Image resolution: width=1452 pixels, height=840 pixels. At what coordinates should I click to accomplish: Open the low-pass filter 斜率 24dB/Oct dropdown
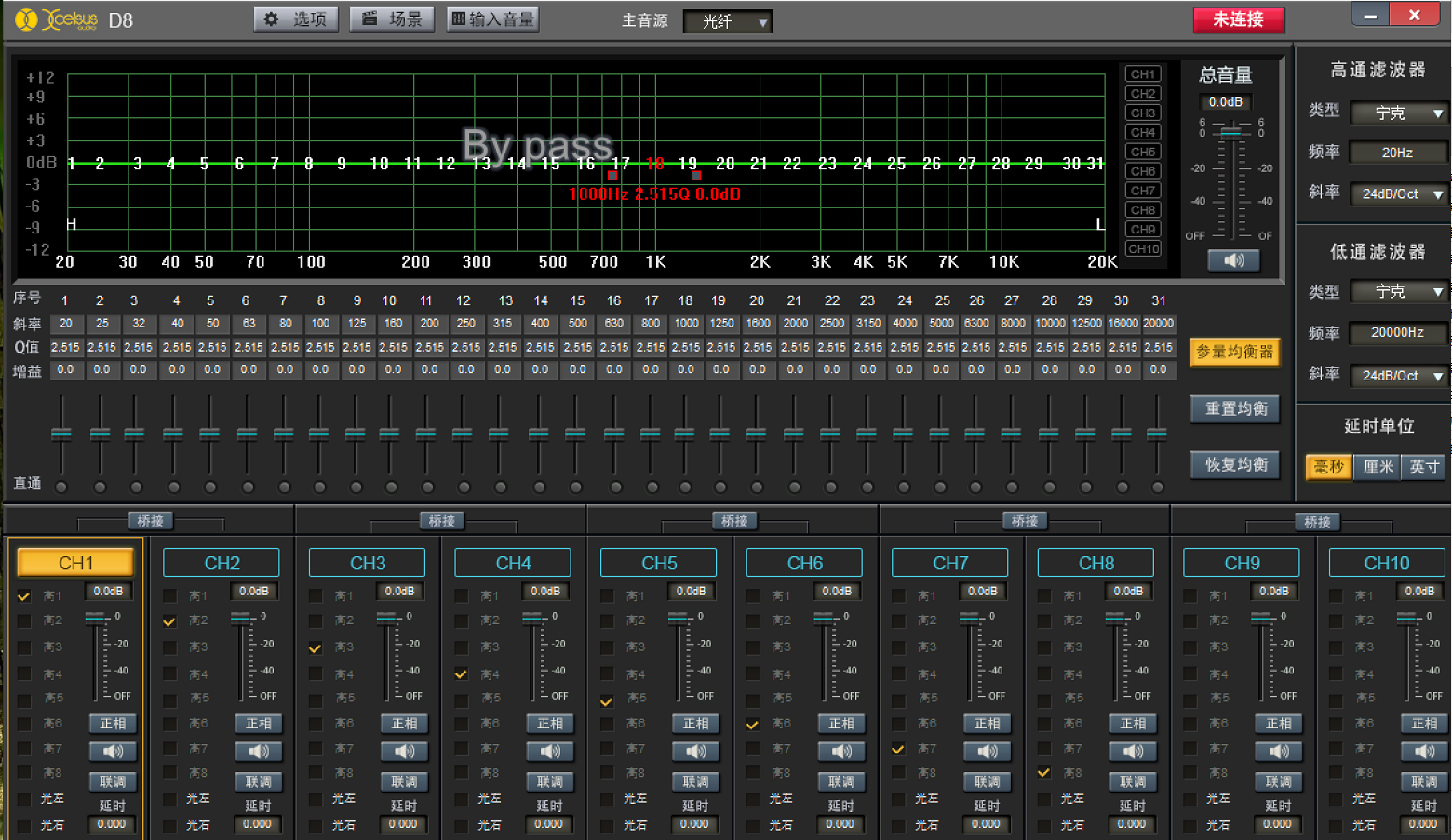pos(1398,376)
